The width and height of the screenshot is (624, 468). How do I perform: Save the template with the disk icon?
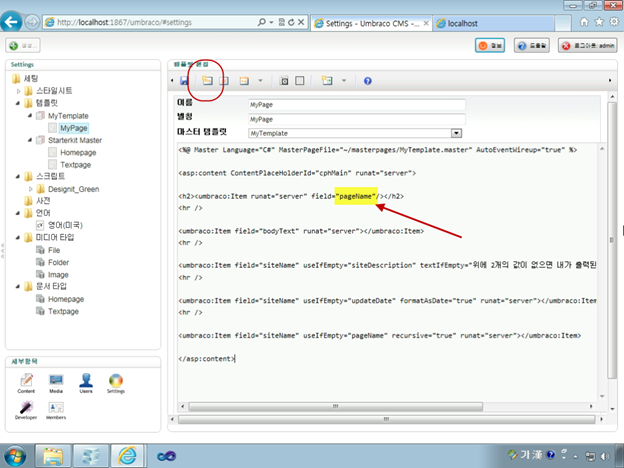pyautogui.click(x=184, y=81)
